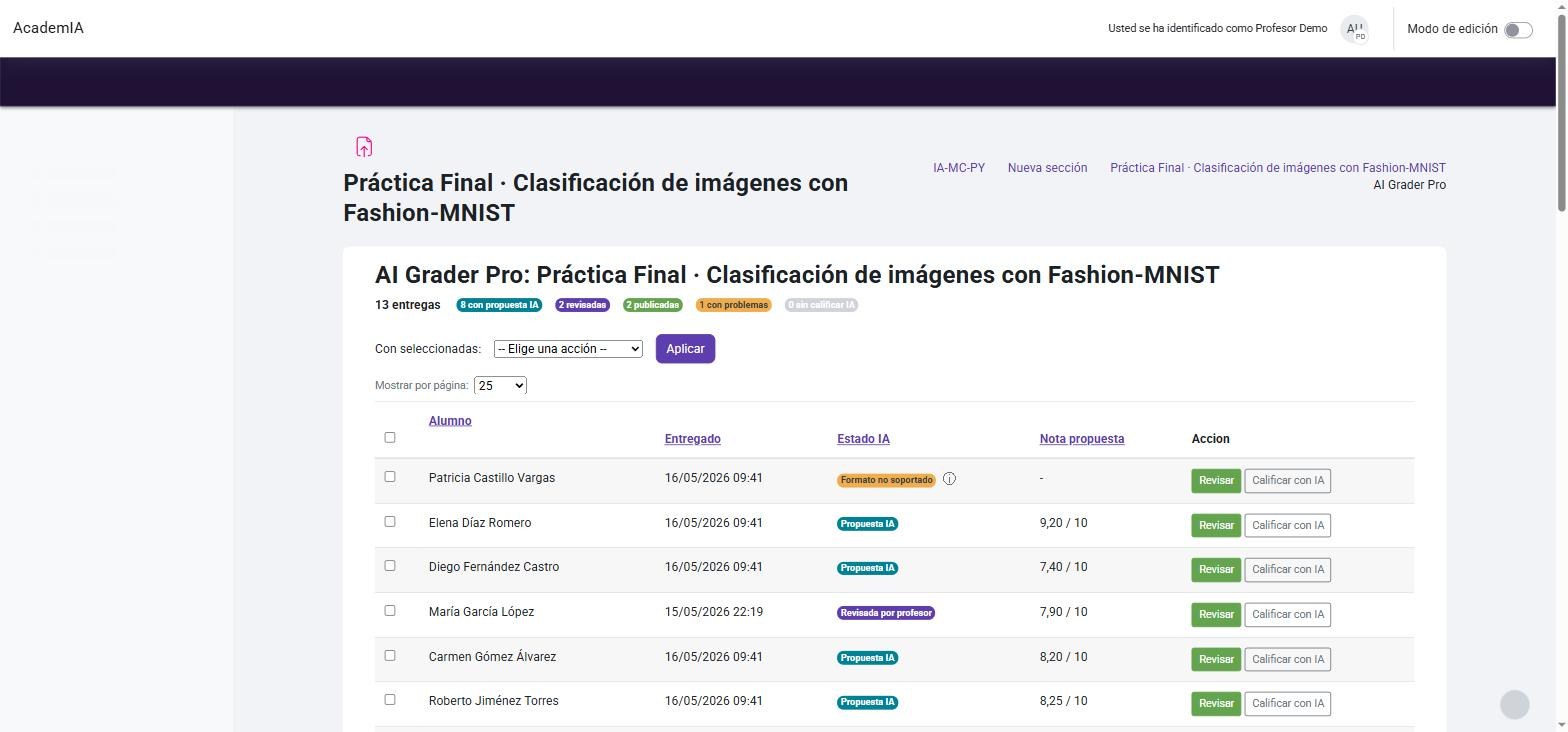Click Calificar con IA for Carmen Gómez Álvarez
The width and height of the screenshot is (1568, 732).
coord(1288,660)
